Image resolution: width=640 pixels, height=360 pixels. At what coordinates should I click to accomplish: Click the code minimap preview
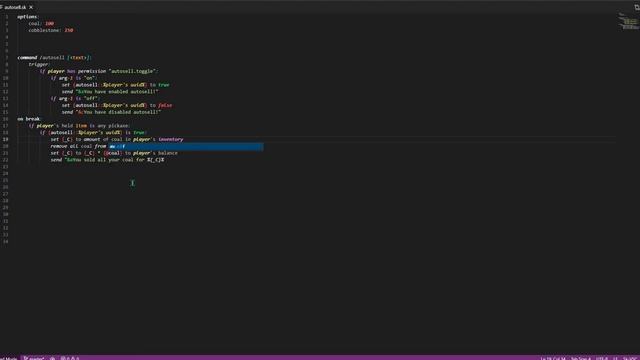(628, 21)
